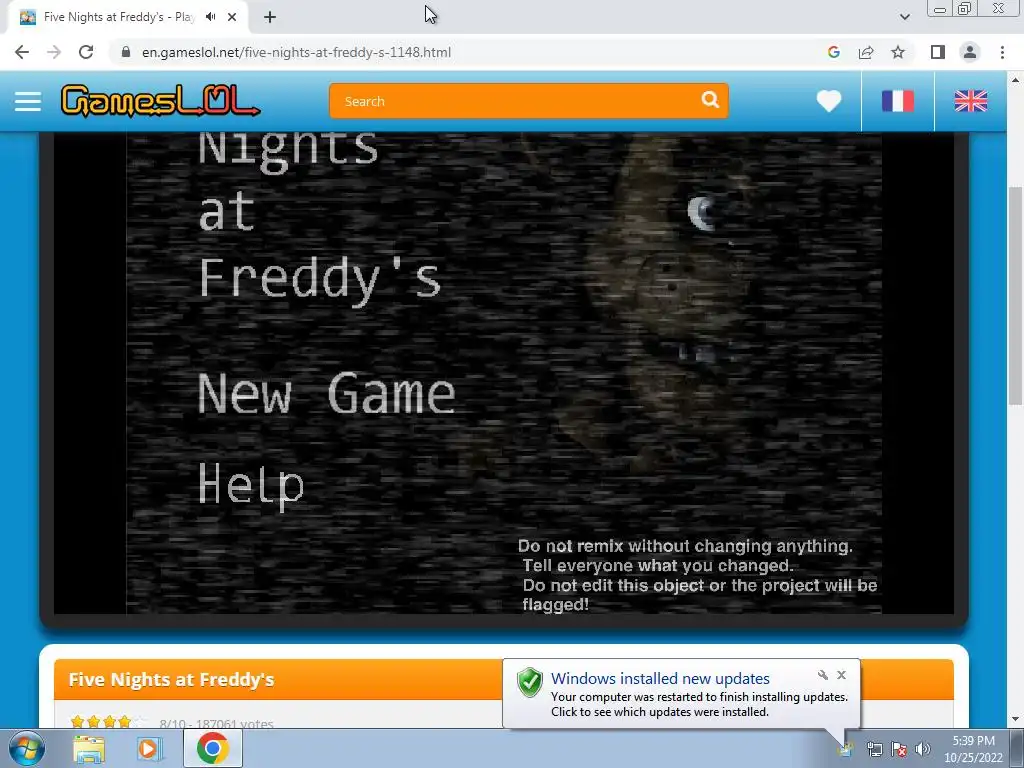Click Chrome icon in the taskbar

point(212,748)
